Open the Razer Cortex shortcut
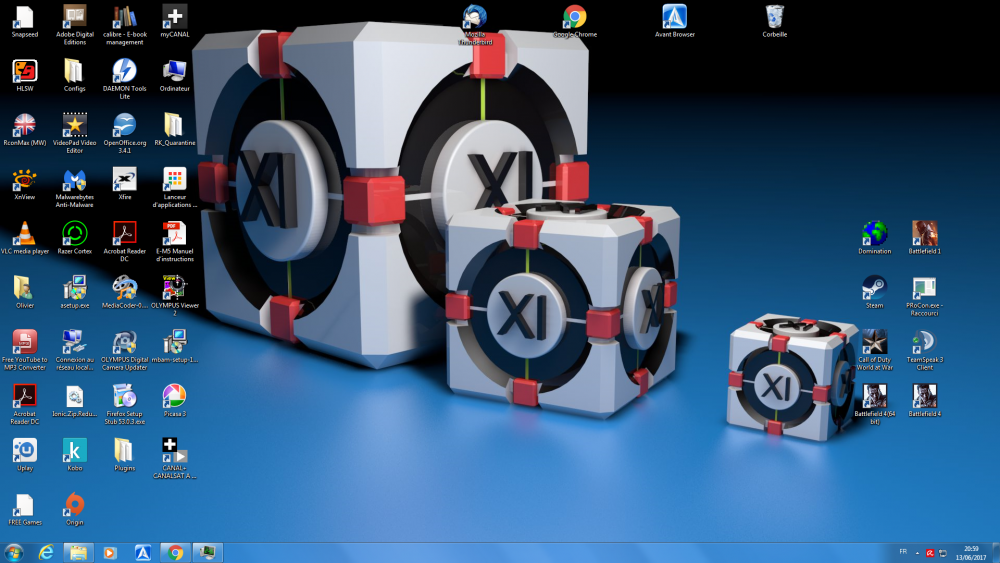 (74, 234)
